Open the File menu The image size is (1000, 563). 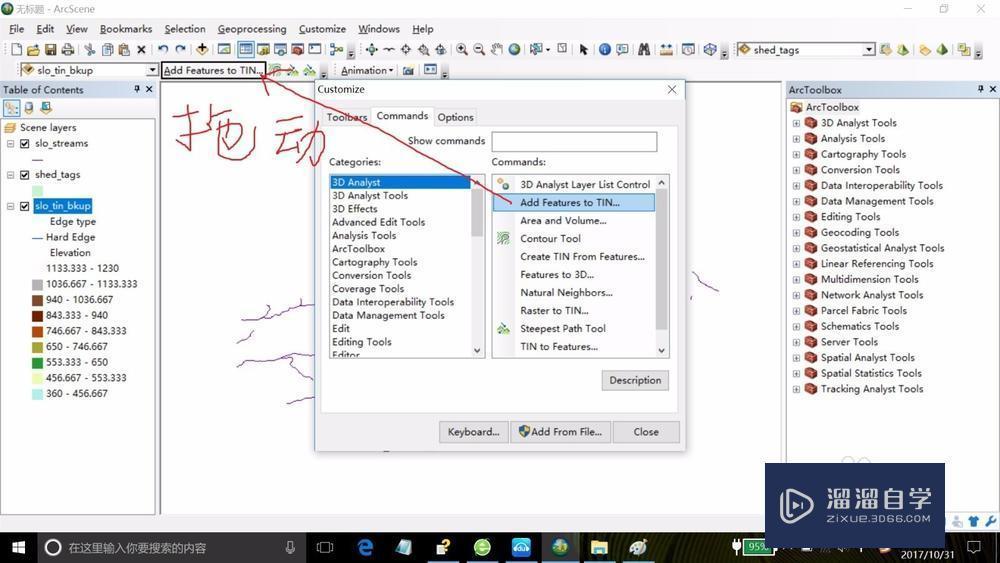tap(17, 29)
